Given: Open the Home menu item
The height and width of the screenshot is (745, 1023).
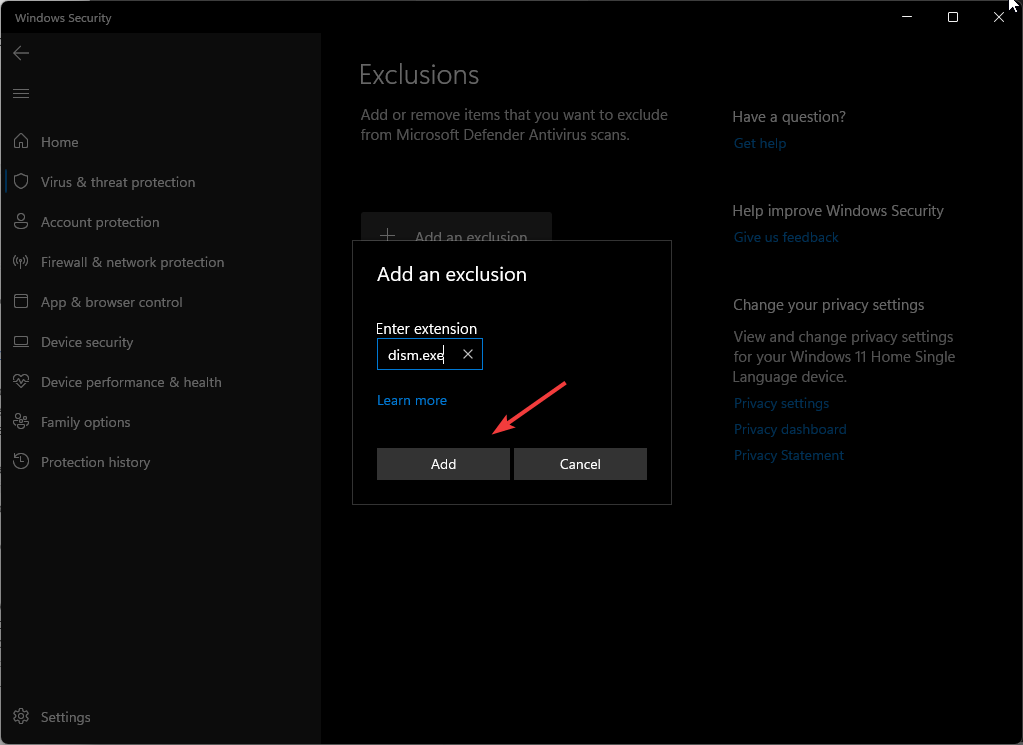Looking at the screenshot, I should 59,142.
